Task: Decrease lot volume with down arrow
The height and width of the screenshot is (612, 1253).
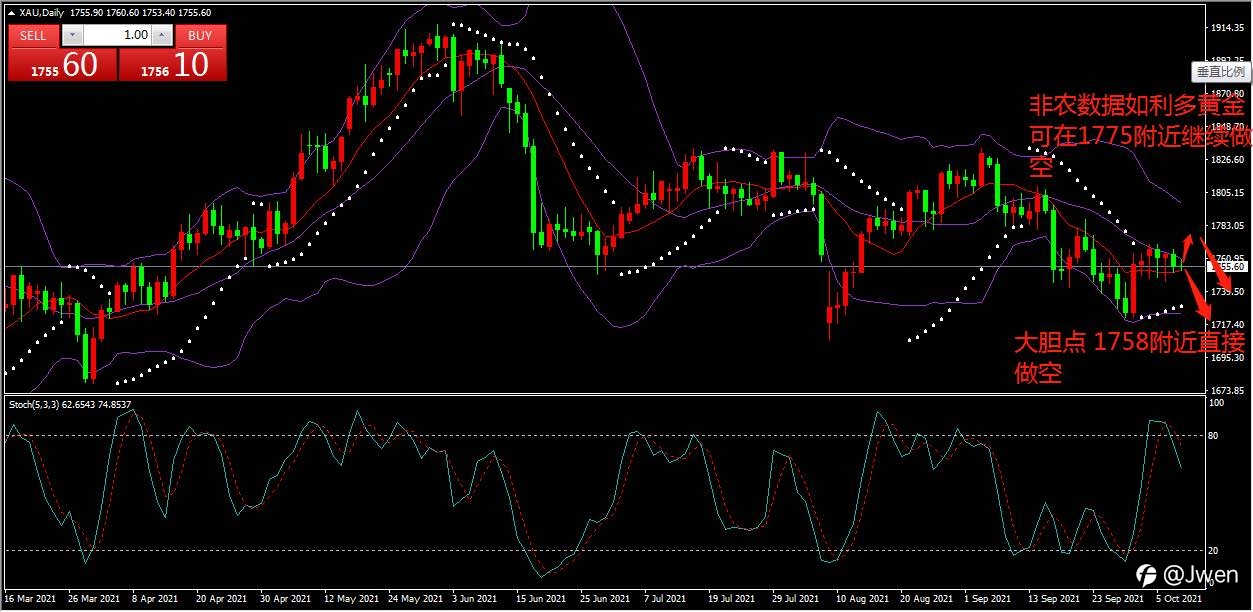Action: point(72,36)
